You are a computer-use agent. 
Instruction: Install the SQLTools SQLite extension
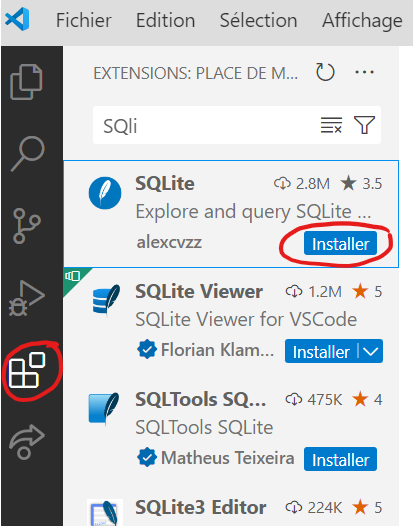[340, 459]
